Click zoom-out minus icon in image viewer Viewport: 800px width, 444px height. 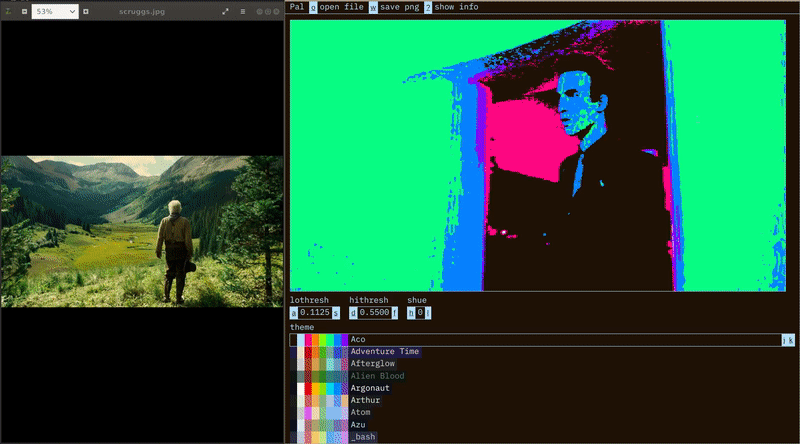pyautogui.click(x=24, y=11)
